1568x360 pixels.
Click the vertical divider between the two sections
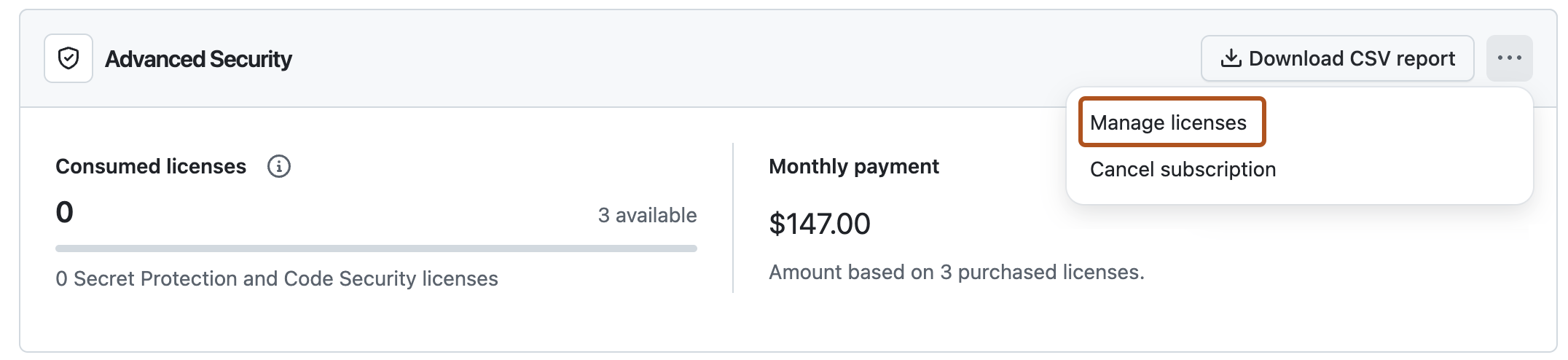coord(733,217)
